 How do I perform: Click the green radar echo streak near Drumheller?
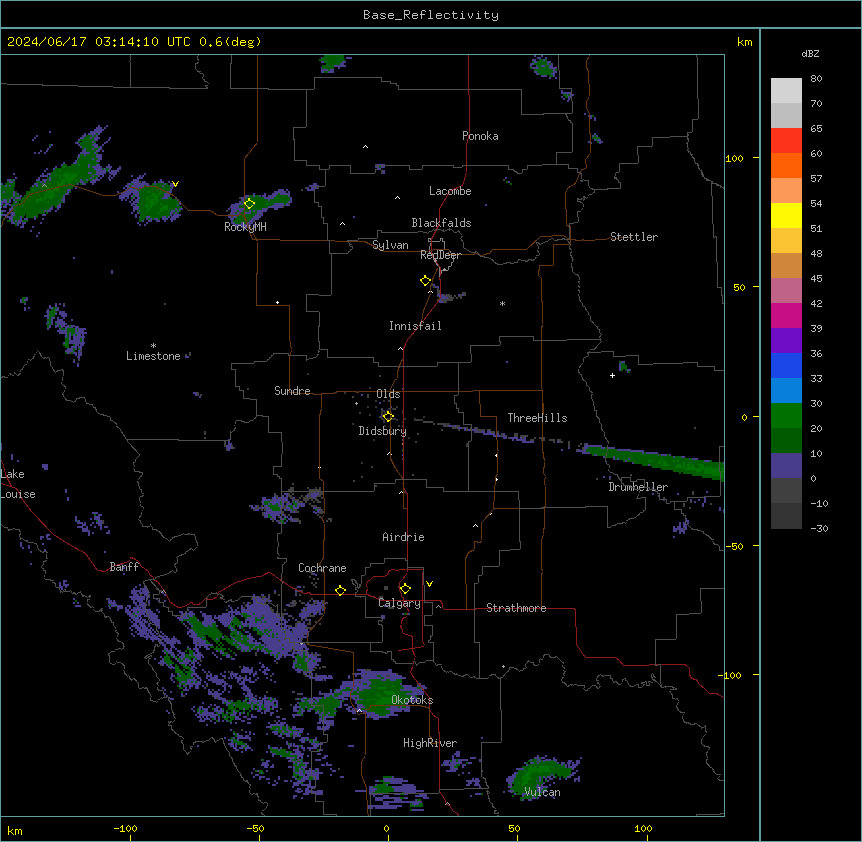pos(654,461)
